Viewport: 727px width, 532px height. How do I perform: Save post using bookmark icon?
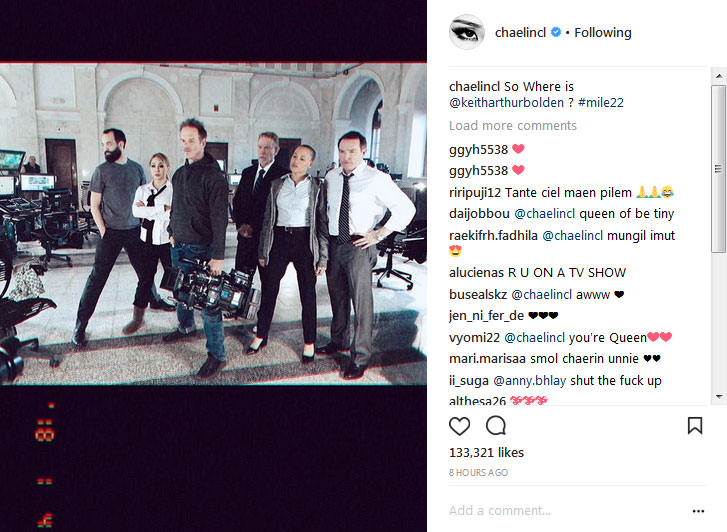tap(695, 425)
